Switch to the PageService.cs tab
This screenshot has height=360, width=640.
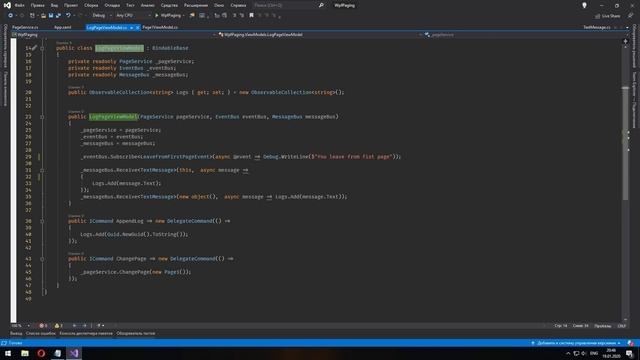click(25, 27)
